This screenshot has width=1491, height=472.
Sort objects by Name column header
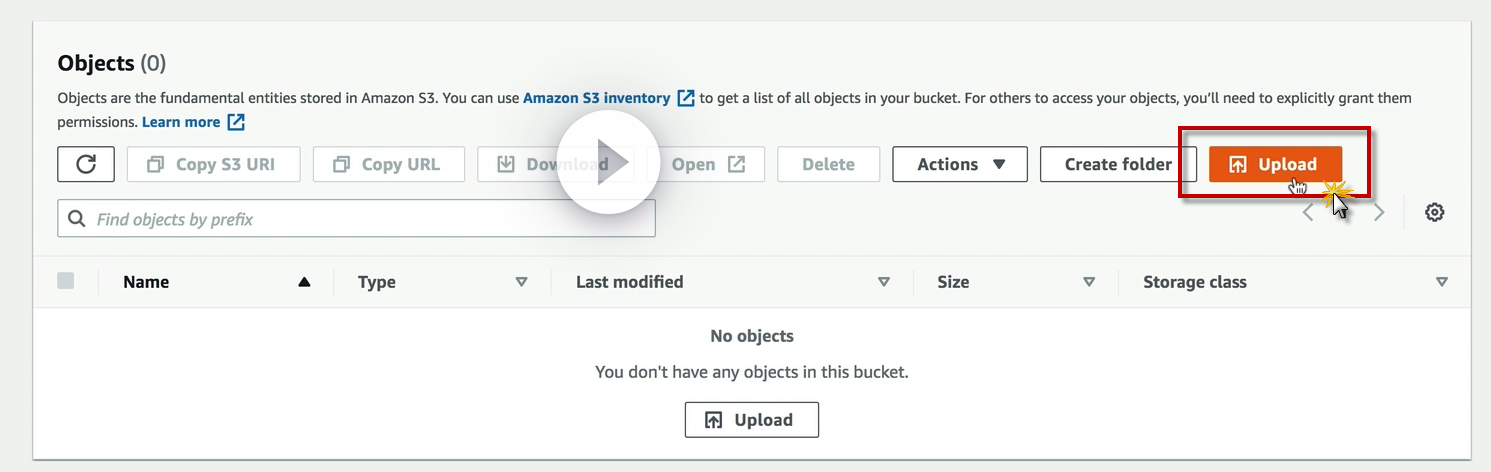[x=146, y=282]
